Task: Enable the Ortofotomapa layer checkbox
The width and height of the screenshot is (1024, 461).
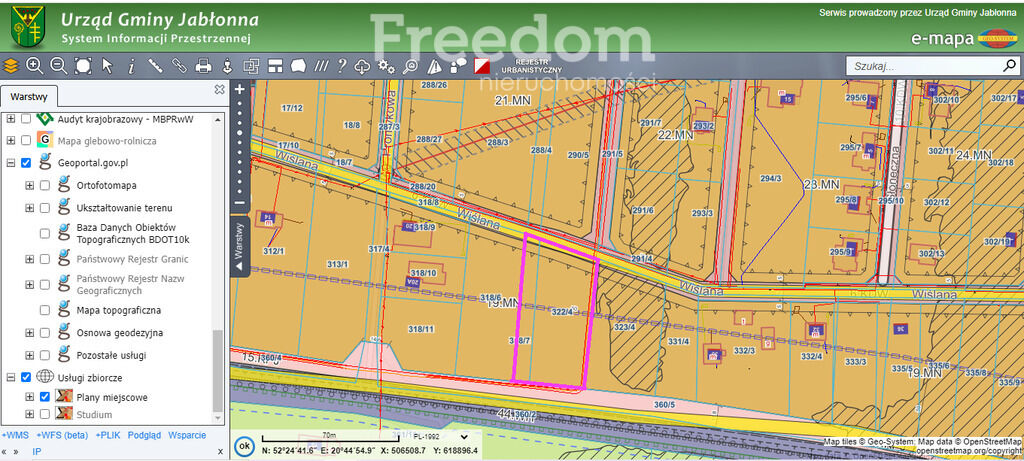Action: tap(45, 185)
